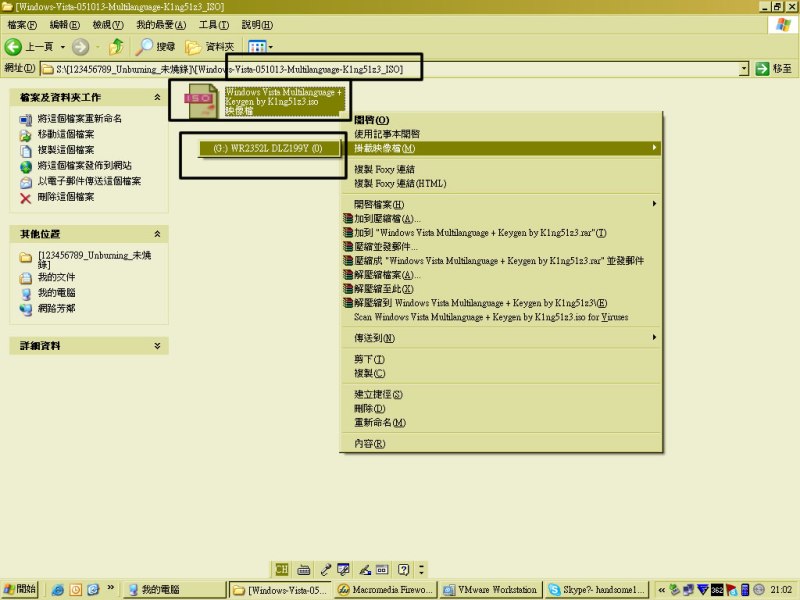Expand the 傳送到(N) submenu
800x600 pixels.
point(501,338)
